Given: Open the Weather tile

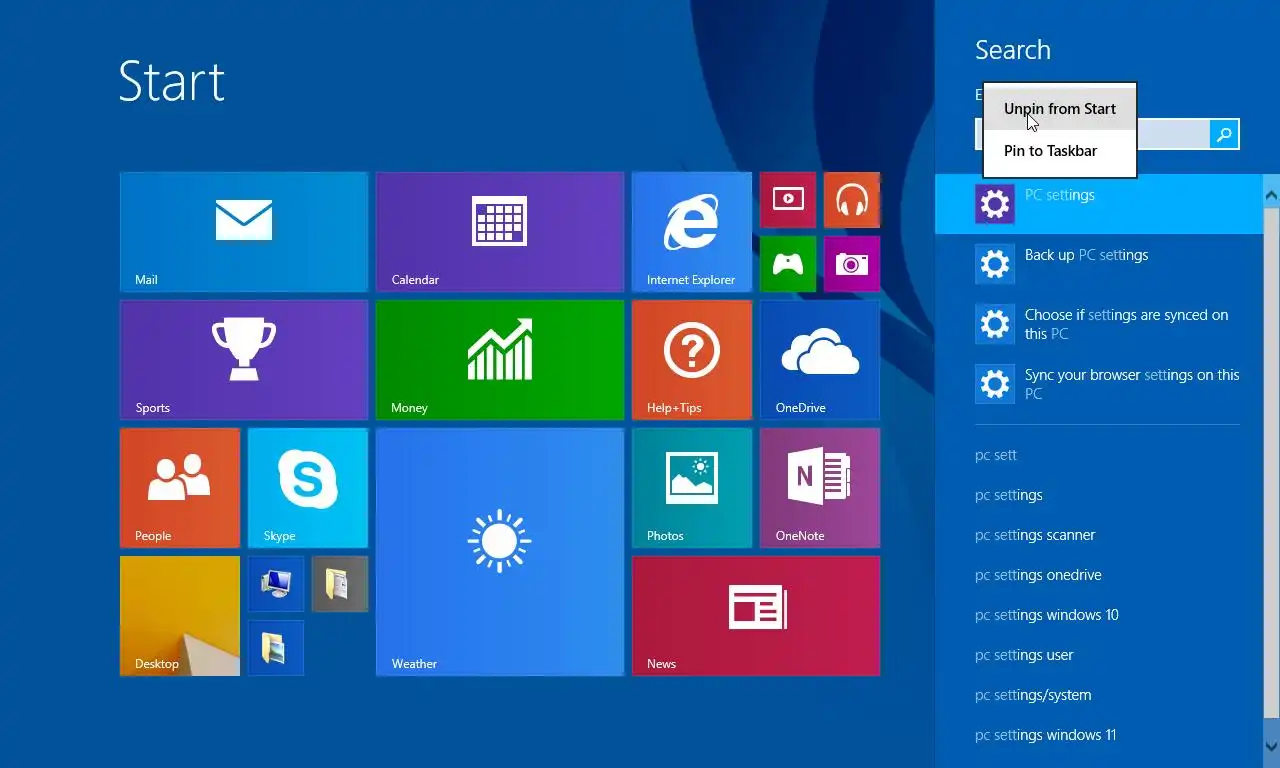Looking at the screenshot, I should click(500, 552).
